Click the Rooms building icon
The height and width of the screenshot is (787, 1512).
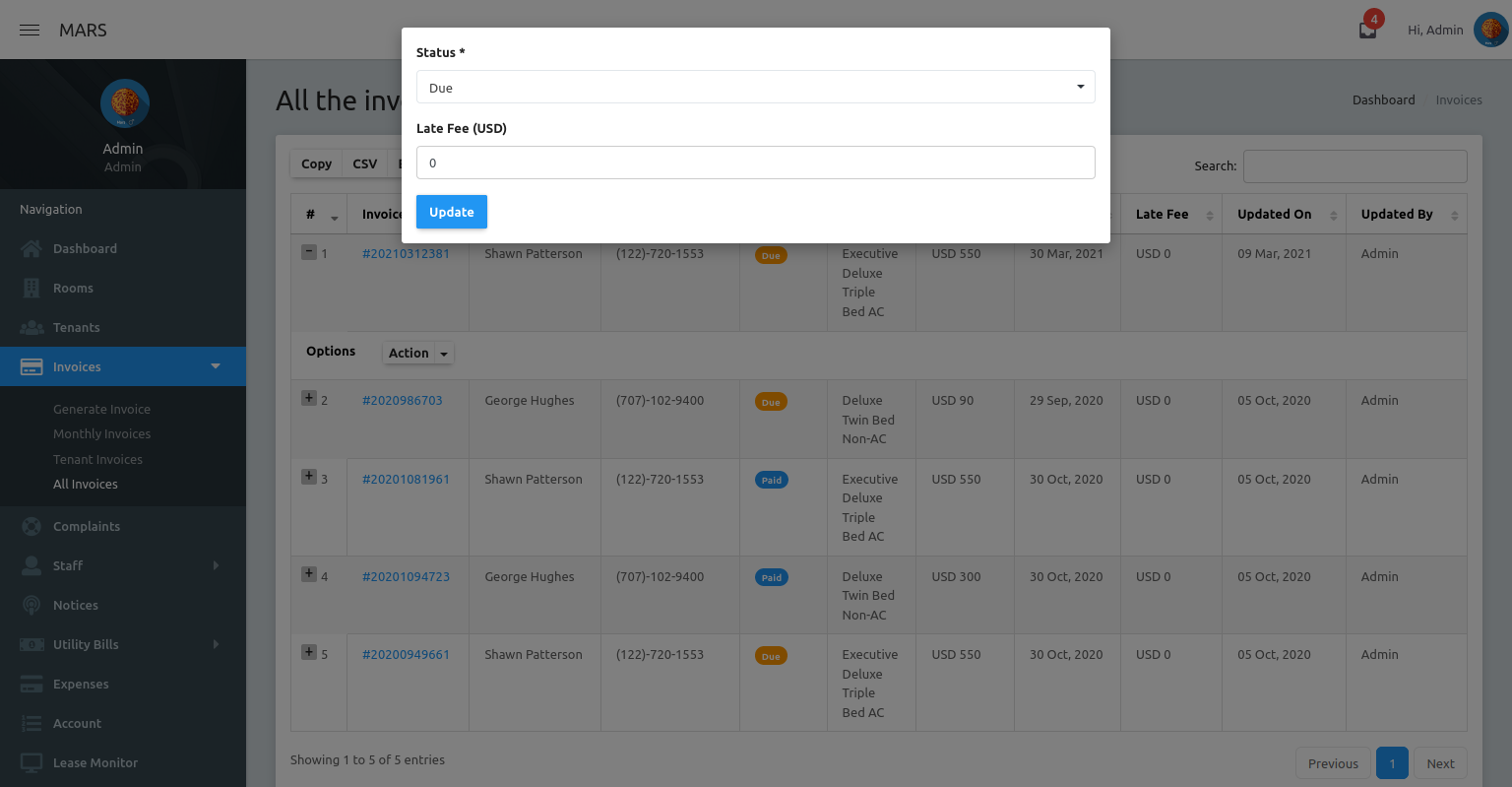tap(31, 288)
